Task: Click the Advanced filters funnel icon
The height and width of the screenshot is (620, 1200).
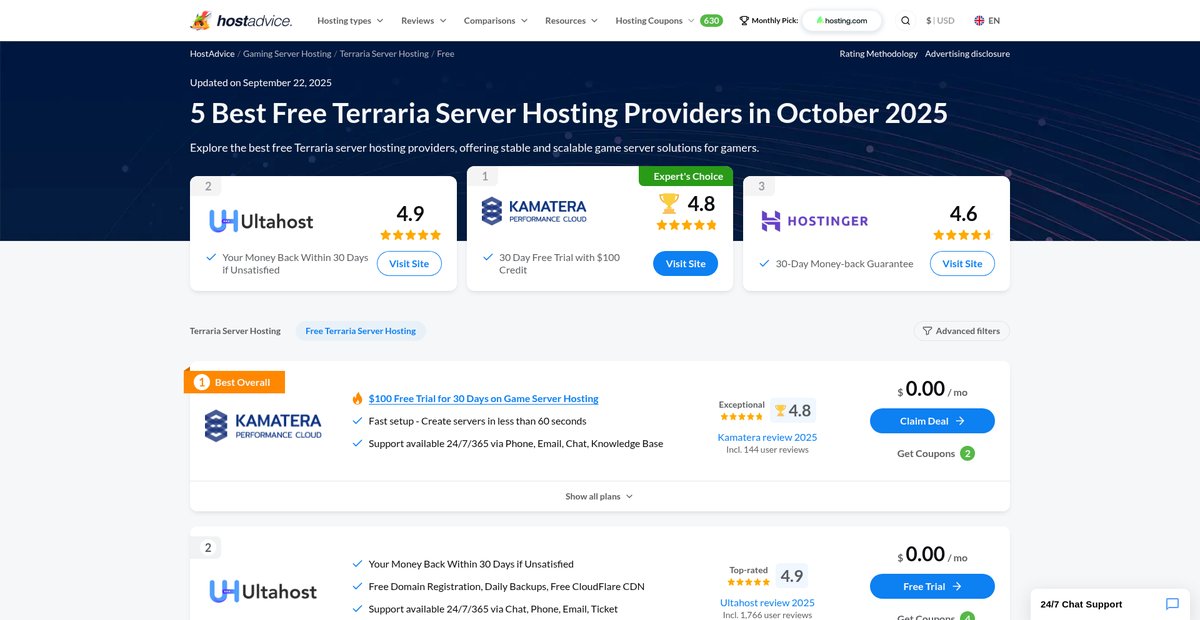Action: pyautogui.click(x=927, y=331)
